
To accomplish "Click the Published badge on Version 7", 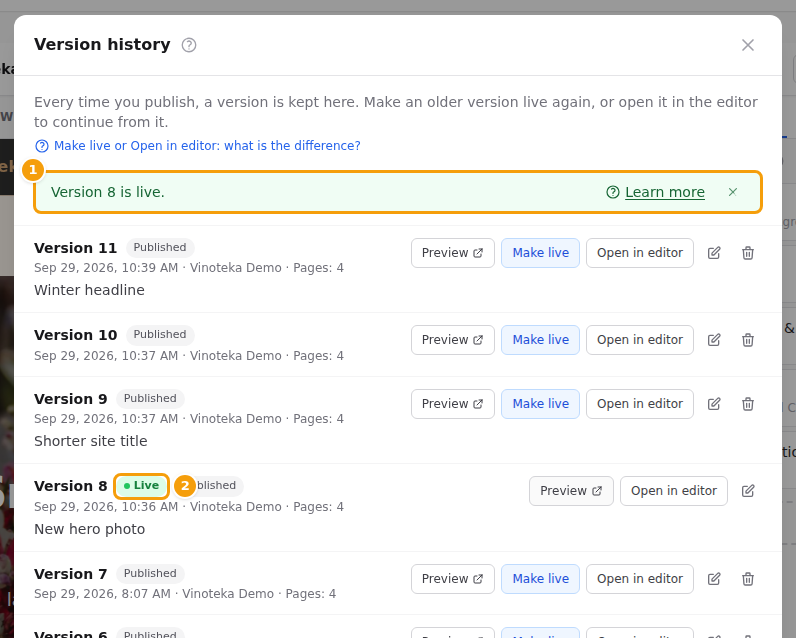I will [150, 574].
